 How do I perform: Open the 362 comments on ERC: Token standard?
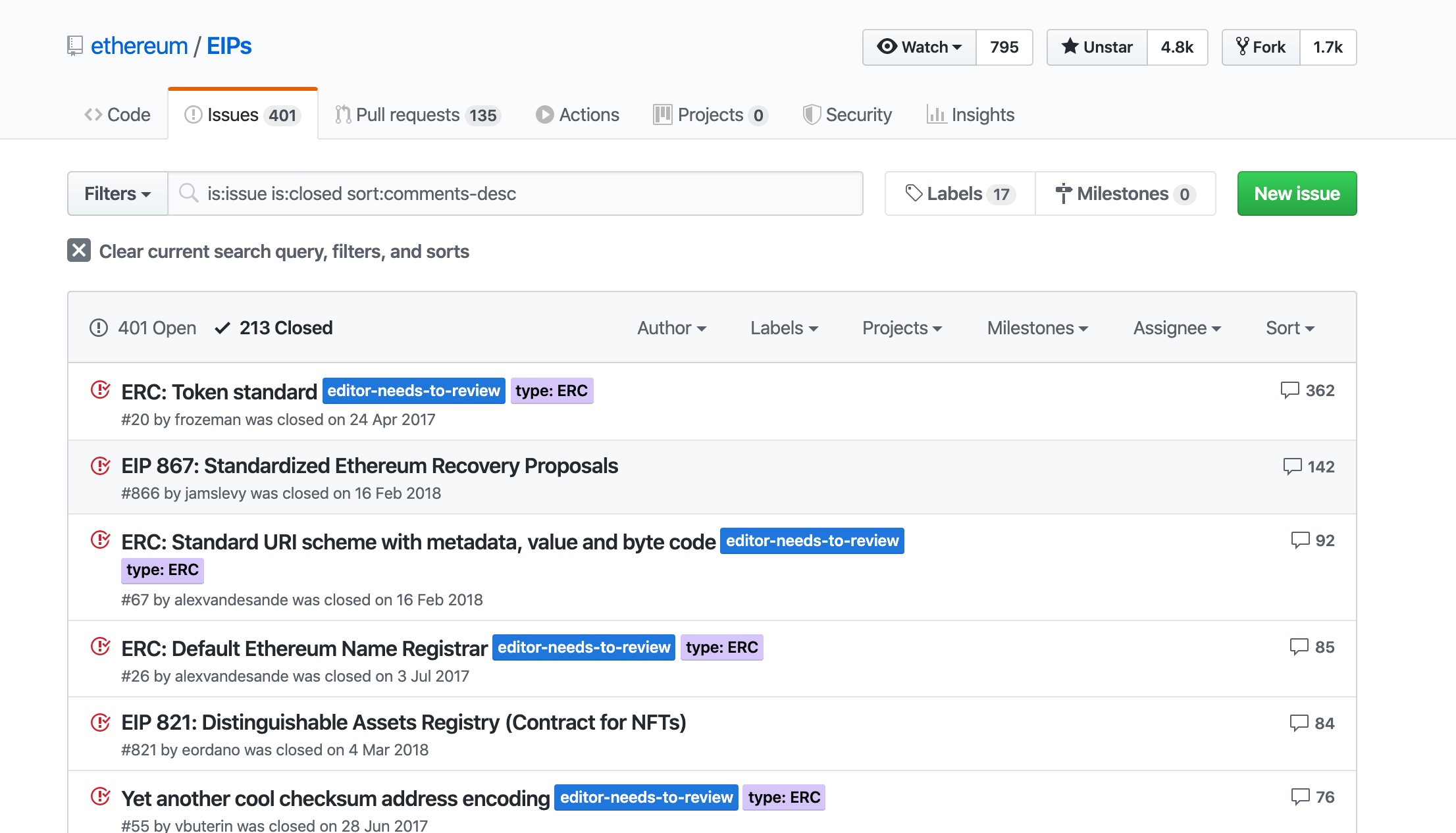coord(1307,390)
